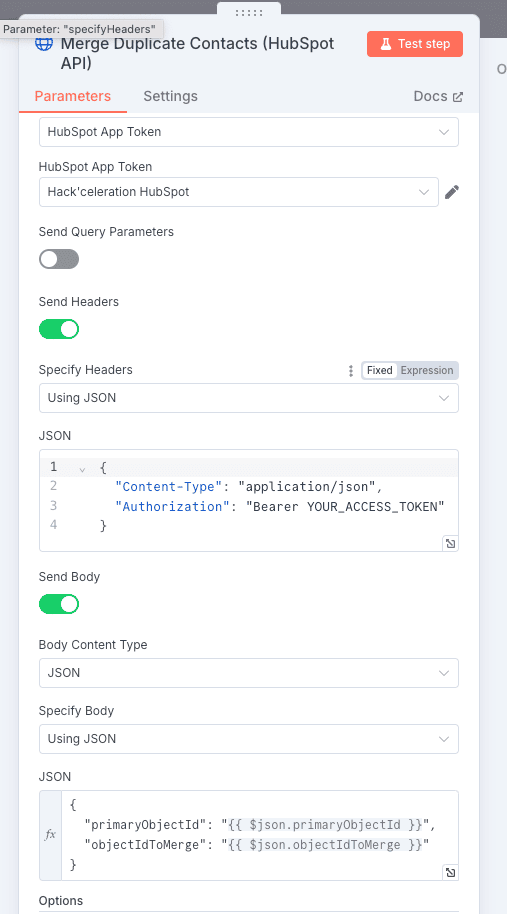507x914 pixels.
Task: Expand the Specify Body Using JSON dropdown
Action: point(249,739)
